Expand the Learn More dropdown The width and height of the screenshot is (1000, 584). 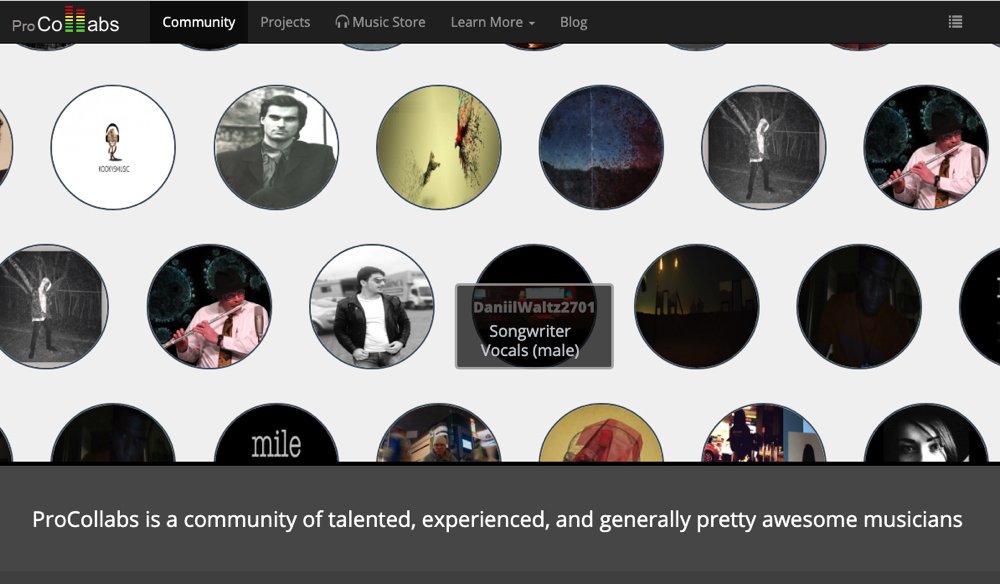[x=492, y=22]
